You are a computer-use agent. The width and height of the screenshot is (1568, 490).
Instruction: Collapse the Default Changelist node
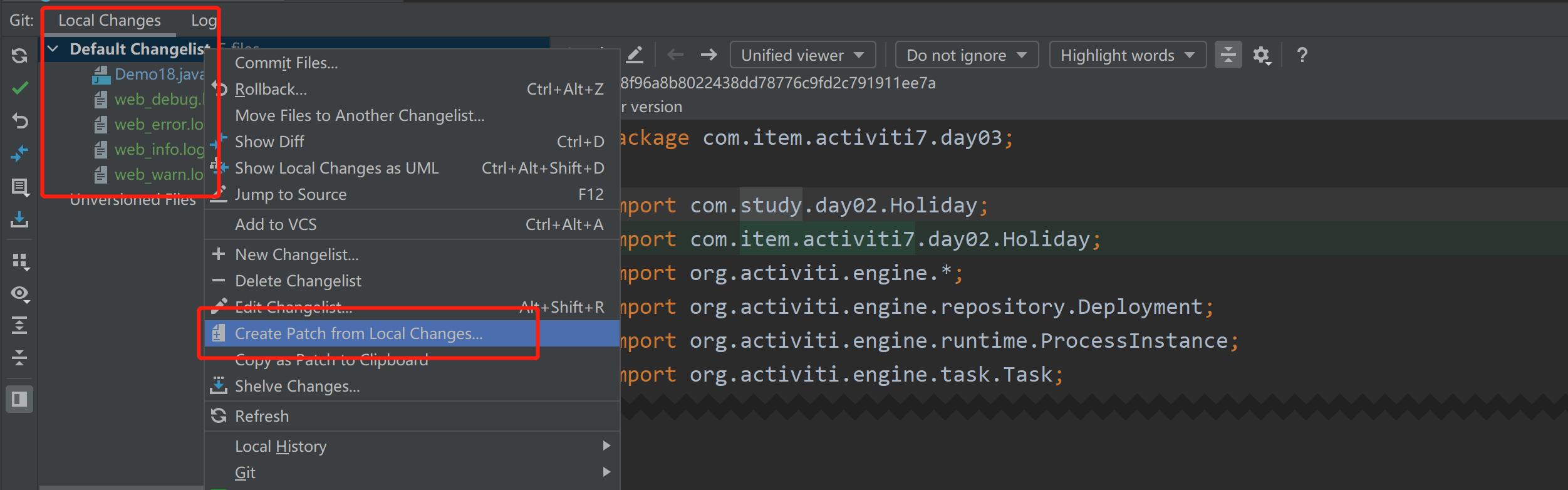tap(53, 49)
